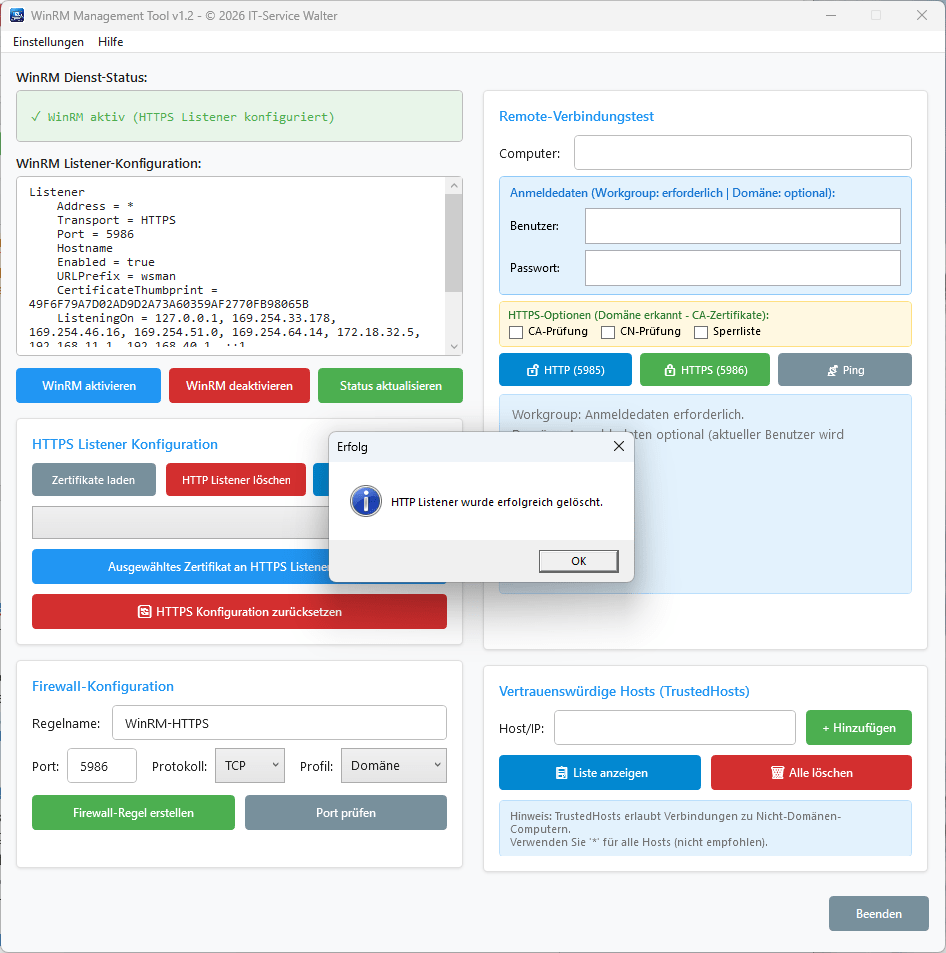The width and height of the screenshot is (946, 953).
Task: Expand the Profil Domäne dropdown
Action: pos(393,766)
